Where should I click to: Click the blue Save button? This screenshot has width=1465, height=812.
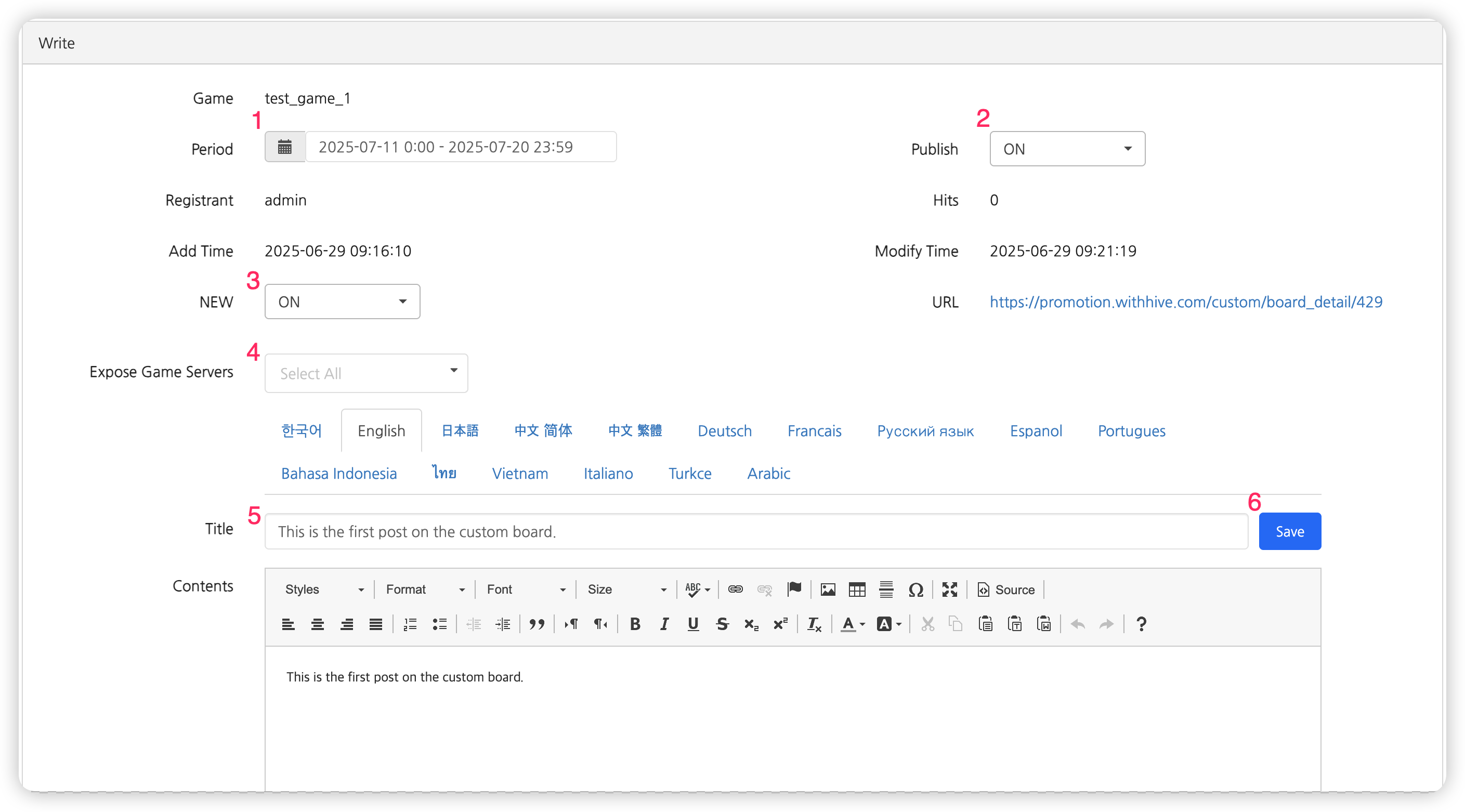pyautogui.click(x=1289, y=532)
